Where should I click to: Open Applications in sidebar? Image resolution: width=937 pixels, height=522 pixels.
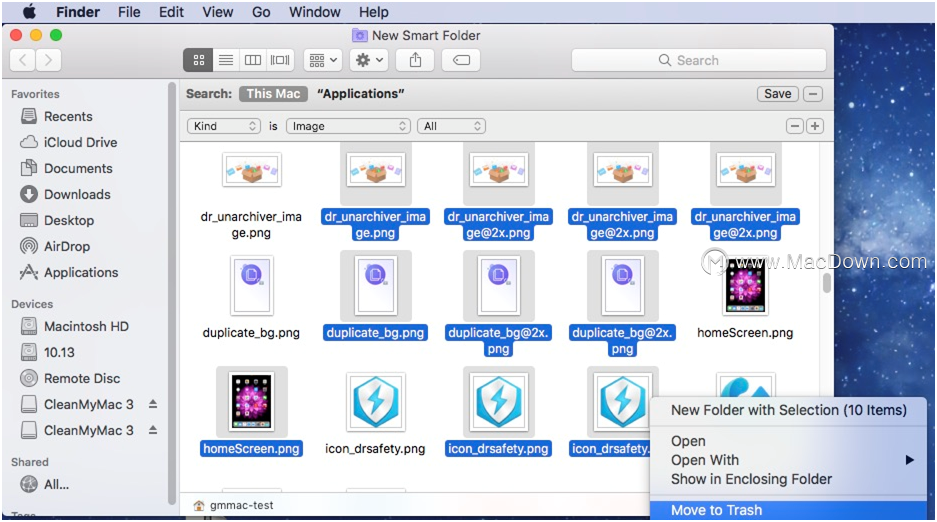click(69, 272)
